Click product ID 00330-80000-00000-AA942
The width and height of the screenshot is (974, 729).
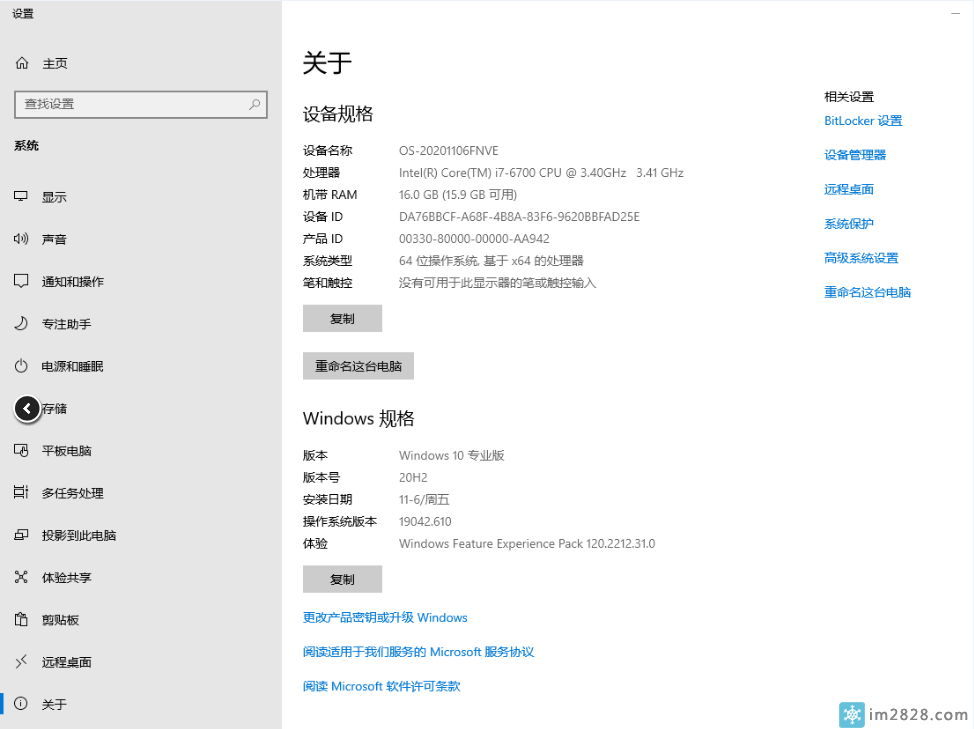(x=474, y=238)
